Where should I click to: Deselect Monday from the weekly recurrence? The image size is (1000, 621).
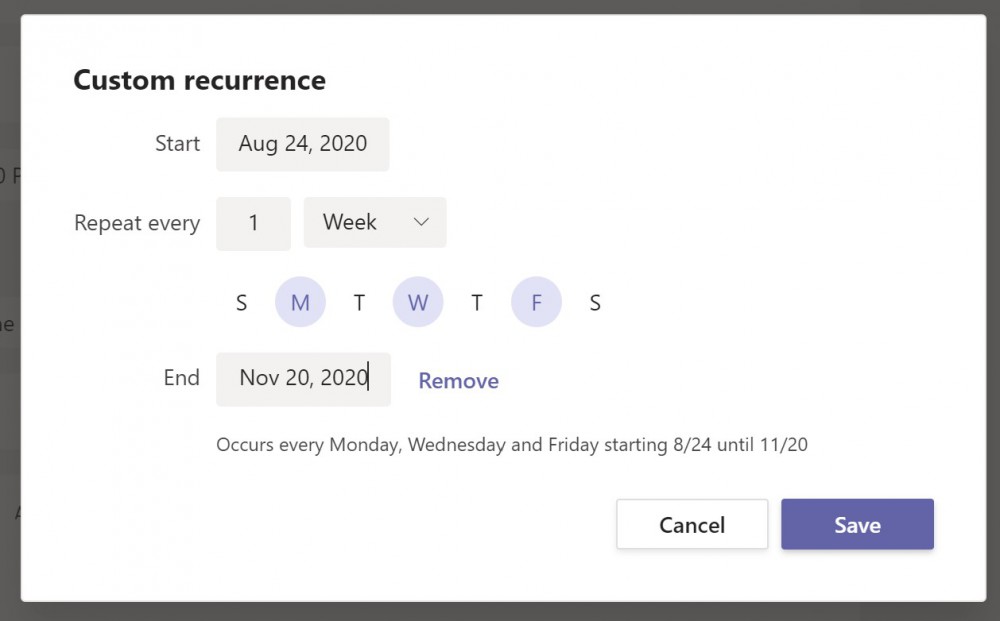click(x=300, y=301)
